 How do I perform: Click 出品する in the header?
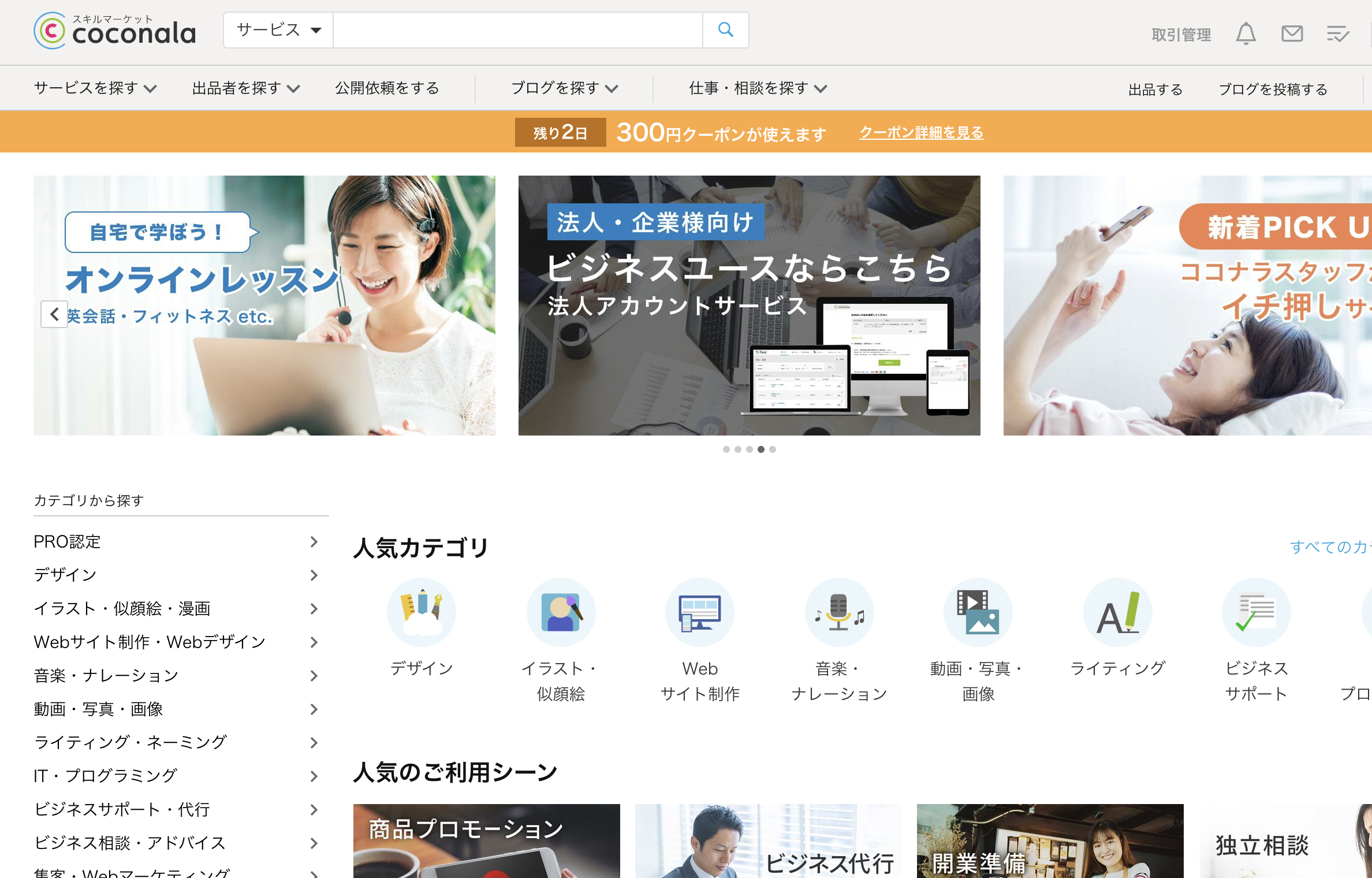[x=1155, y=90]
